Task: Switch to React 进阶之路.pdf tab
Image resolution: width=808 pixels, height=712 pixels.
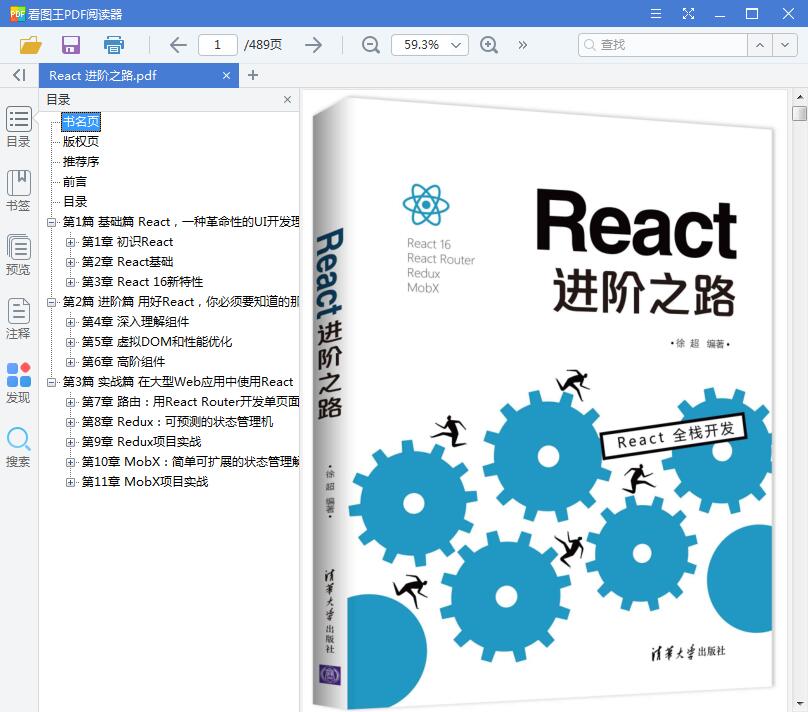Action: coord(139,75)
